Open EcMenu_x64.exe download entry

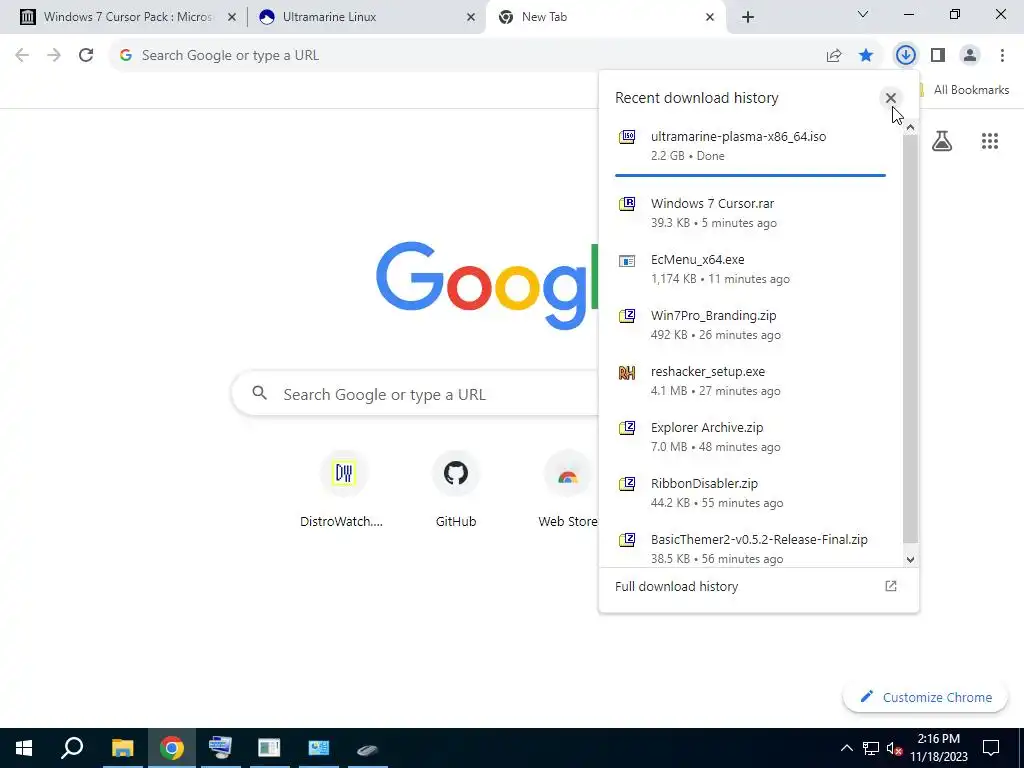pyautogui.click(x=750, y=268)
